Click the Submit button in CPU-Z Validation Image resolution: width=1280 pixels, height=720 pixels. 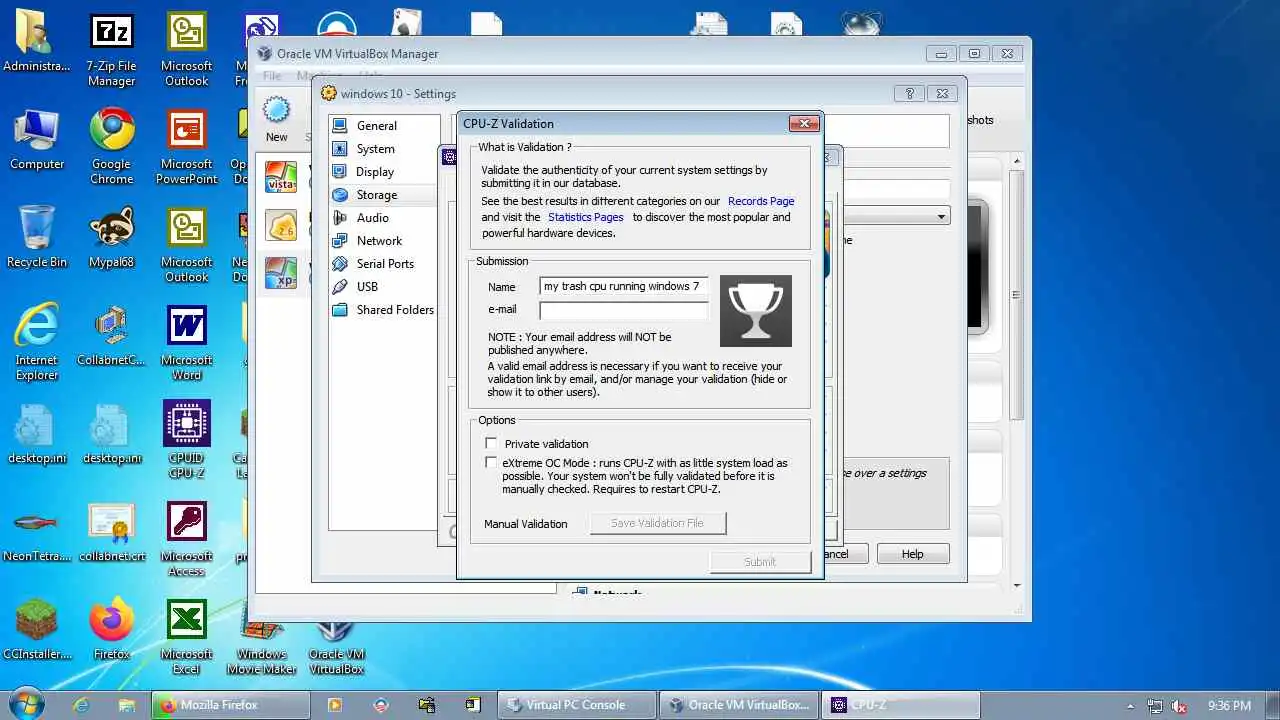(x=760, y=562)
